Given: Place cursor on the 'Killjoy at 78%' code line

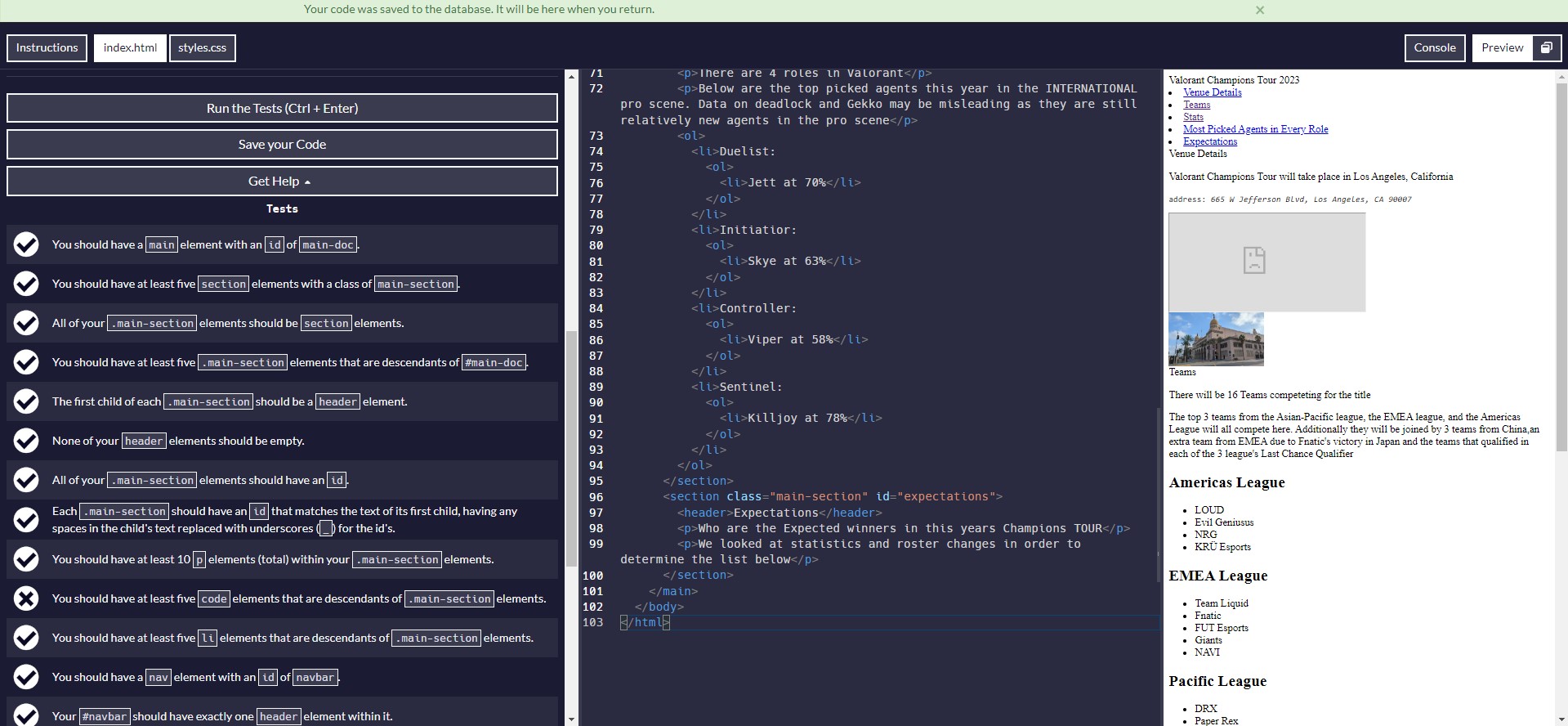Looking at the screenshot, I should (801, 418).
